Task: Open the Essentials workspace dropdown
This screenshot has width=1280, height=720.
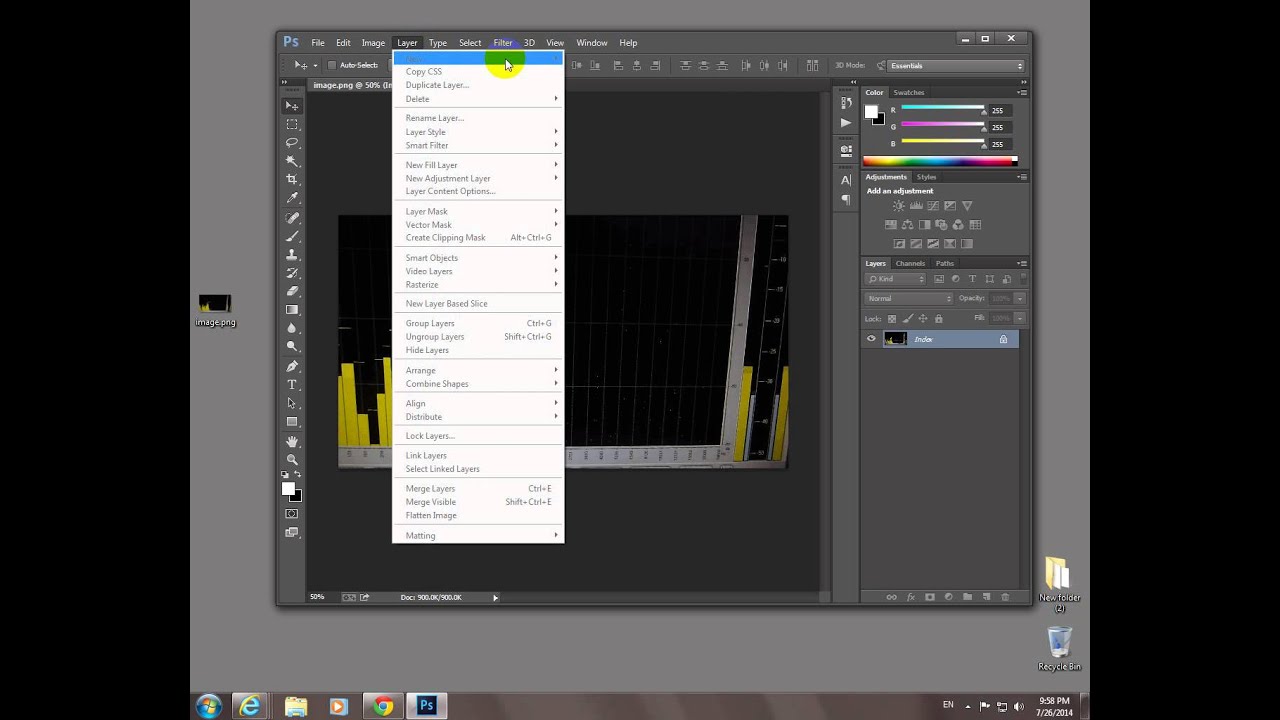Action: [x=957, y=66]
